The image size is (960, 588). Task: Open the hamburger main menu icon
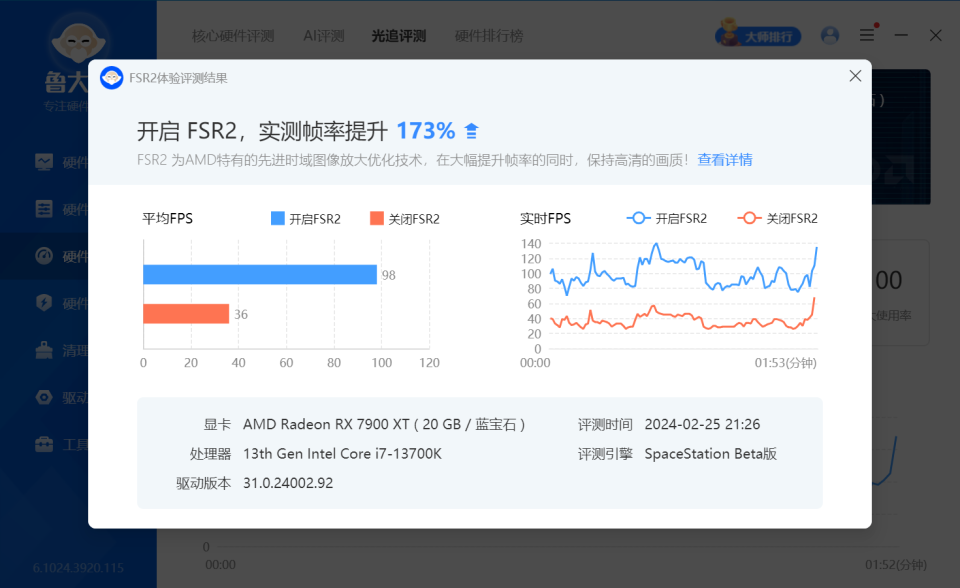[867, 35]
